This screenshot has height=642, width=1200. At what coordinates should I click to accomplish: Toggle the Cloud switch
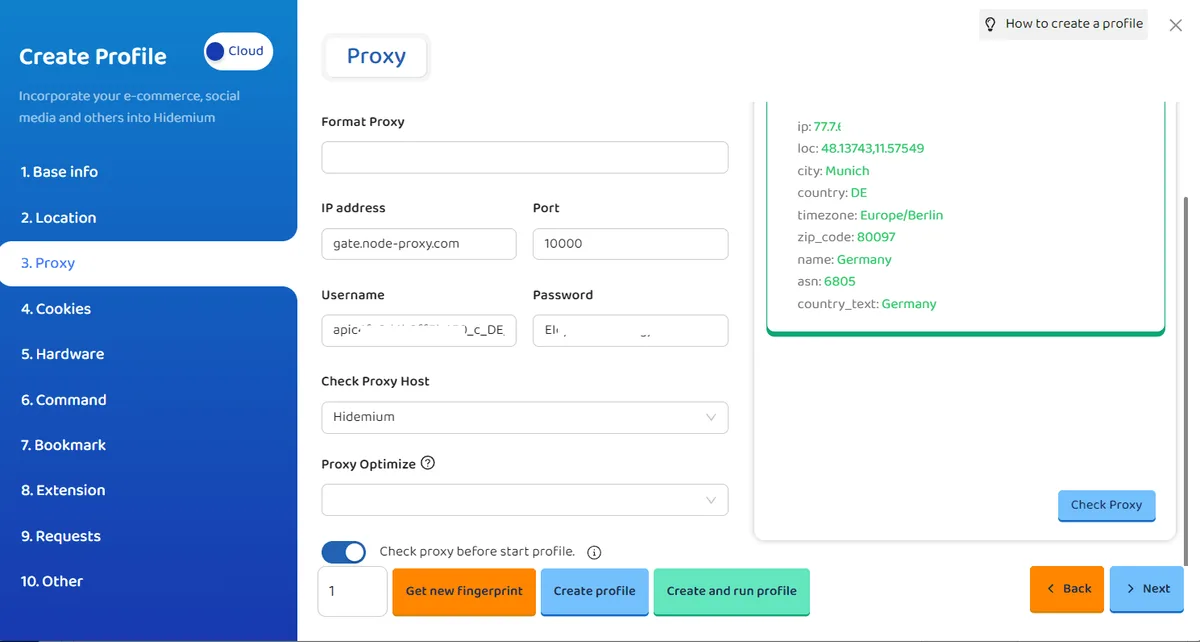tap(238, 51)
